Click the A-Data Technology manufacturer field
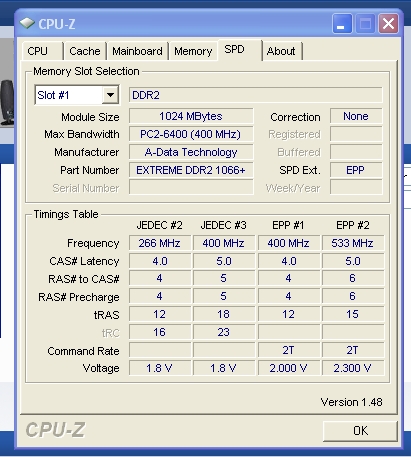Image resolution: width=411 pixels, height=457 pixels. click(x=191, y=152)
